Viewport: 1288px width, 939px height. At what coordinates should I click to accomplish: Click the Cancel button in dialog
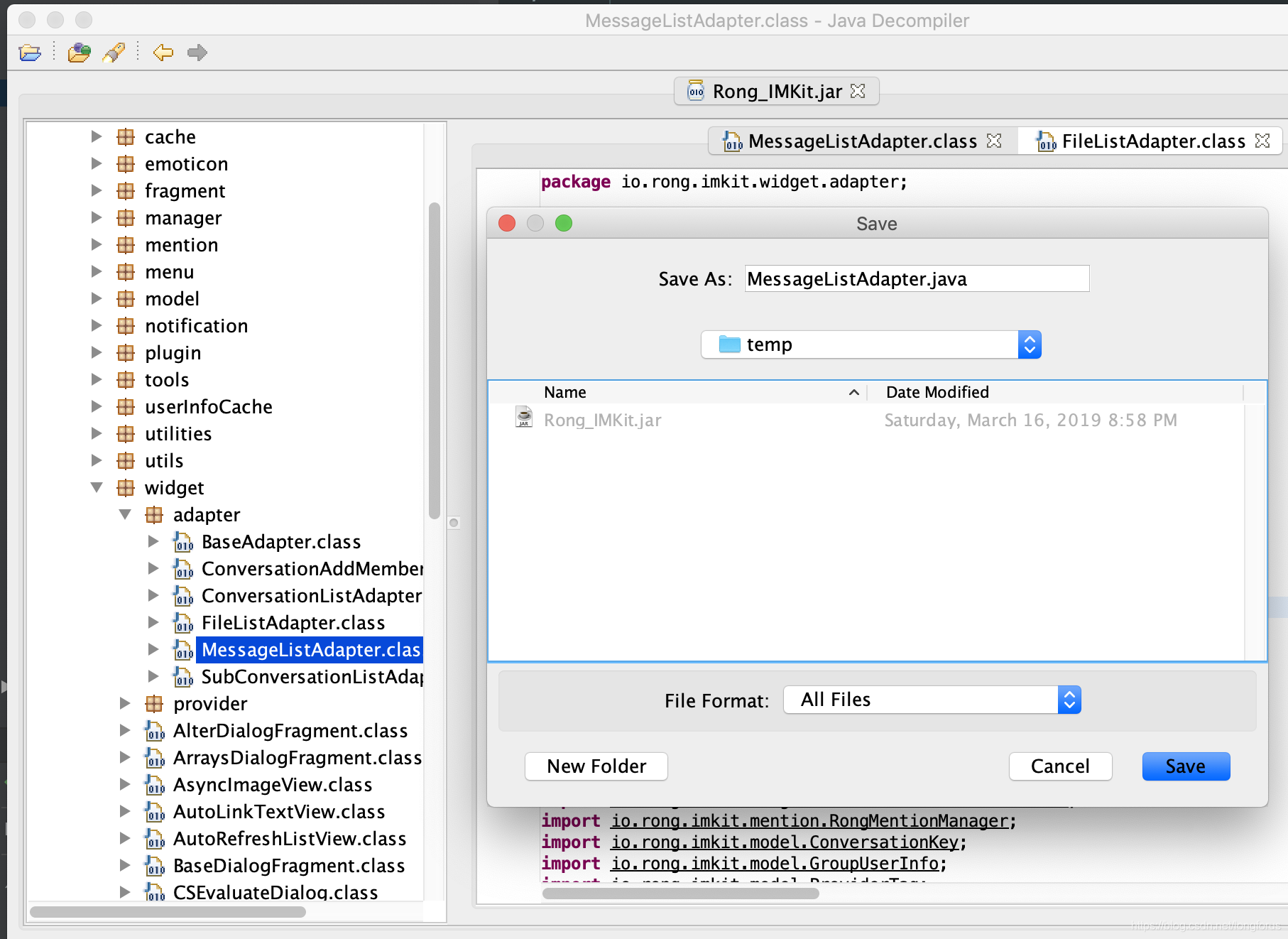[1060, 766]
